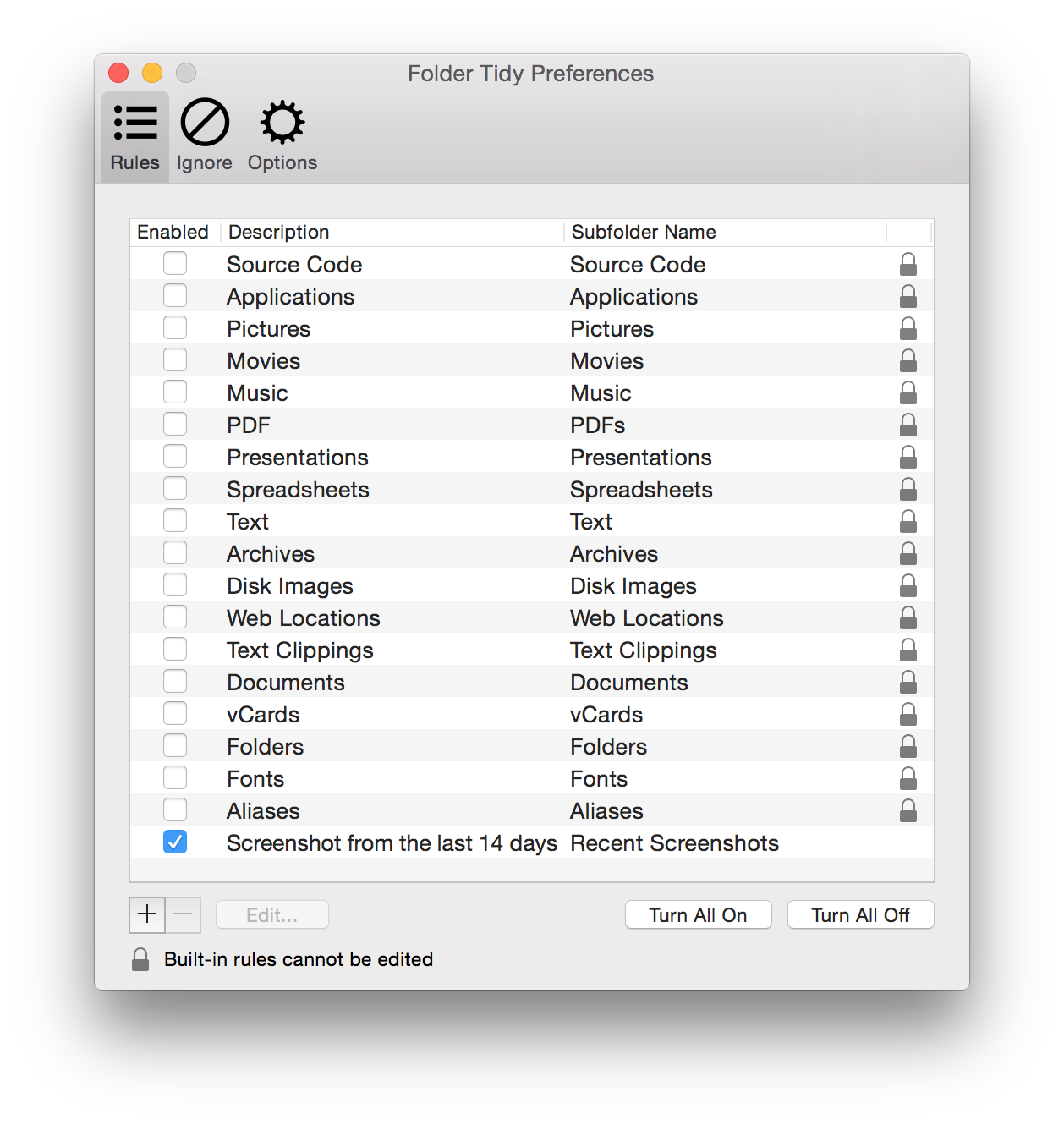Click the lock icon on Web Locations row
Viewport: 1064px width, 1125px height.
coord(908,617)
